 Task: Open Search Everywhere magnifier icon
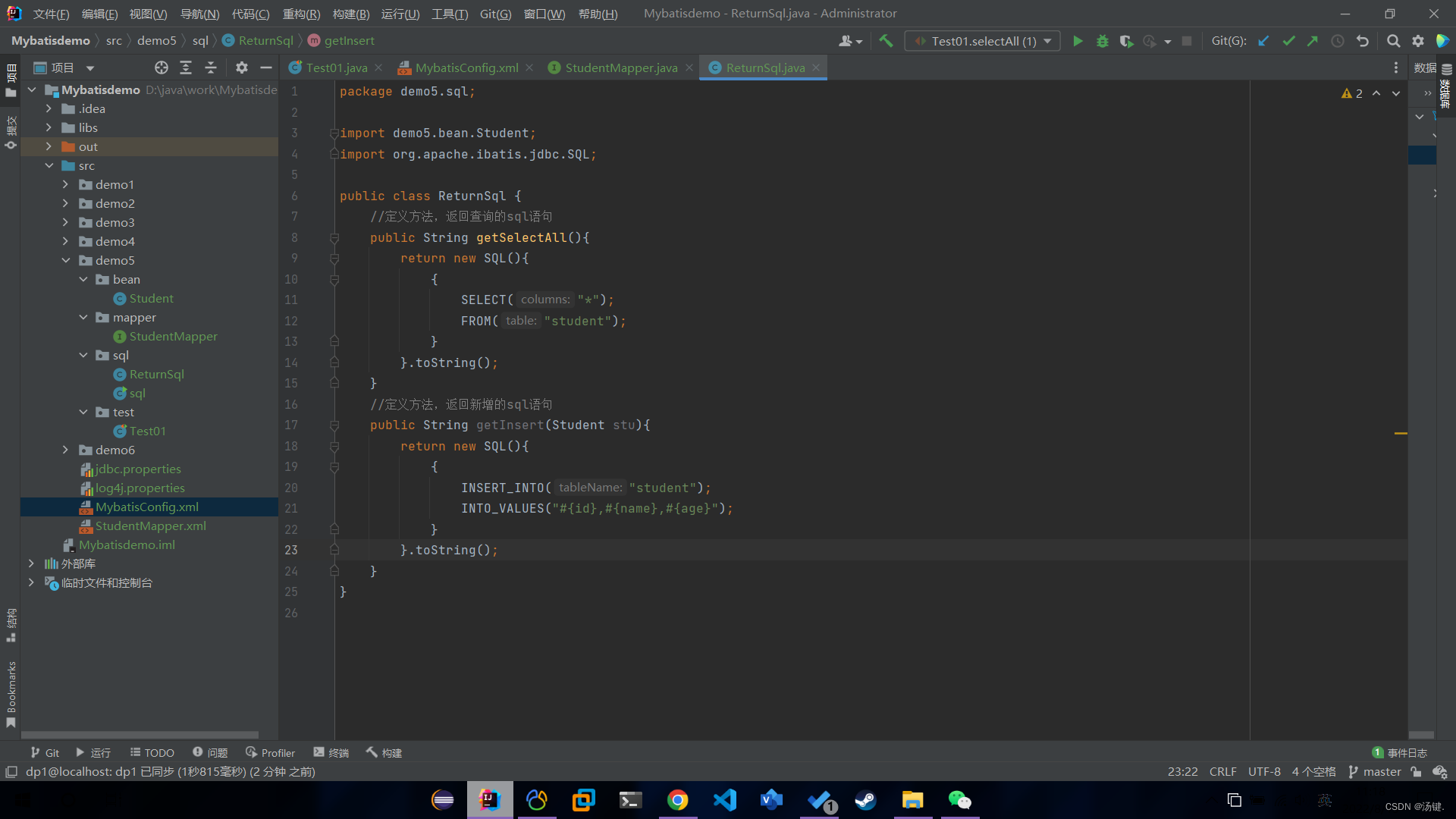[1393, 41]
